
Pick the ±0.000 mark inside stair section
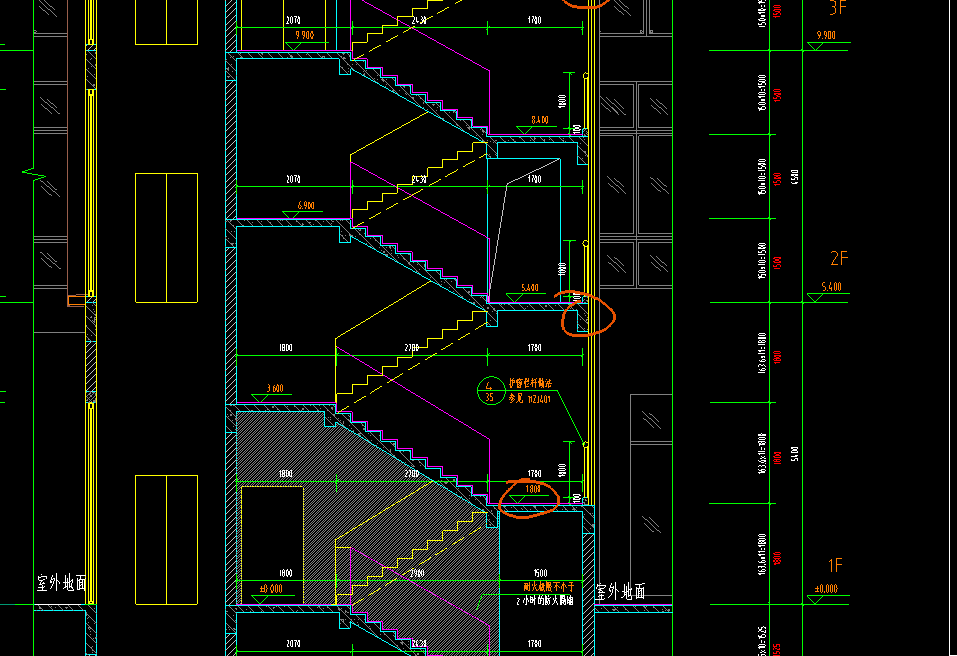tap(271, 589)
